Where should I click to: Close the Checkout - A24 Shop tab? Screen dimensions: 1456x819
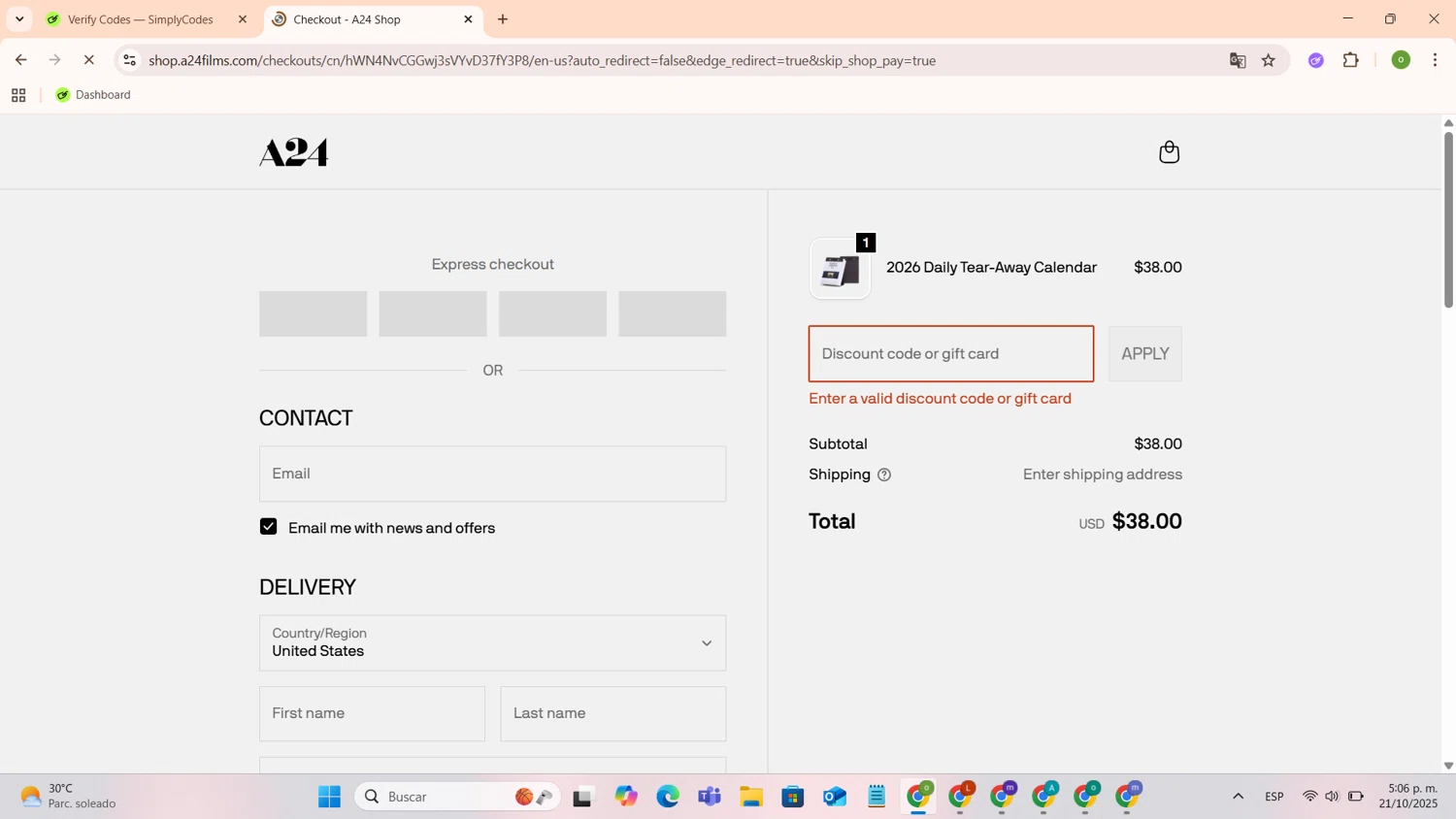(468, 19)
